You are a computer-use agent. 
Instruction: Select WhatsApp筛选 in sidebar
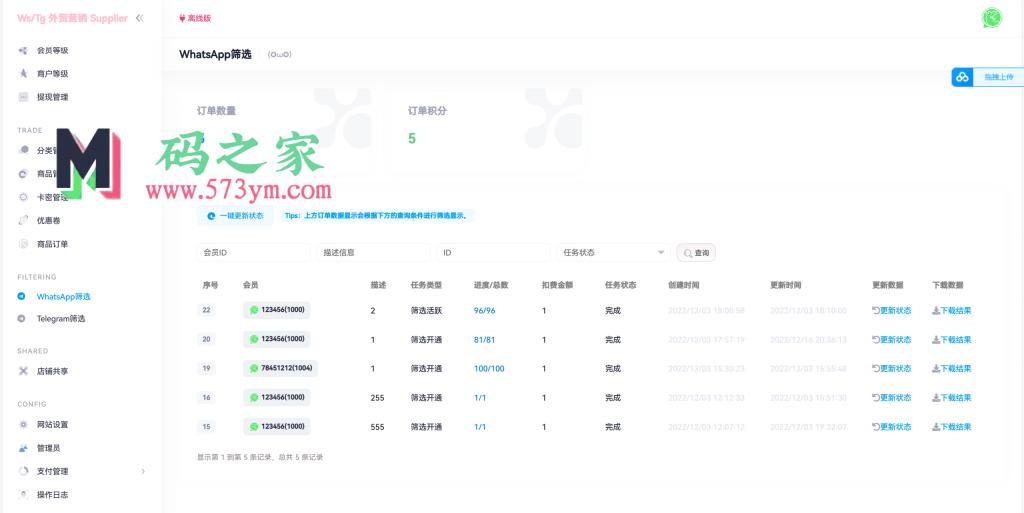coord(63,296)
